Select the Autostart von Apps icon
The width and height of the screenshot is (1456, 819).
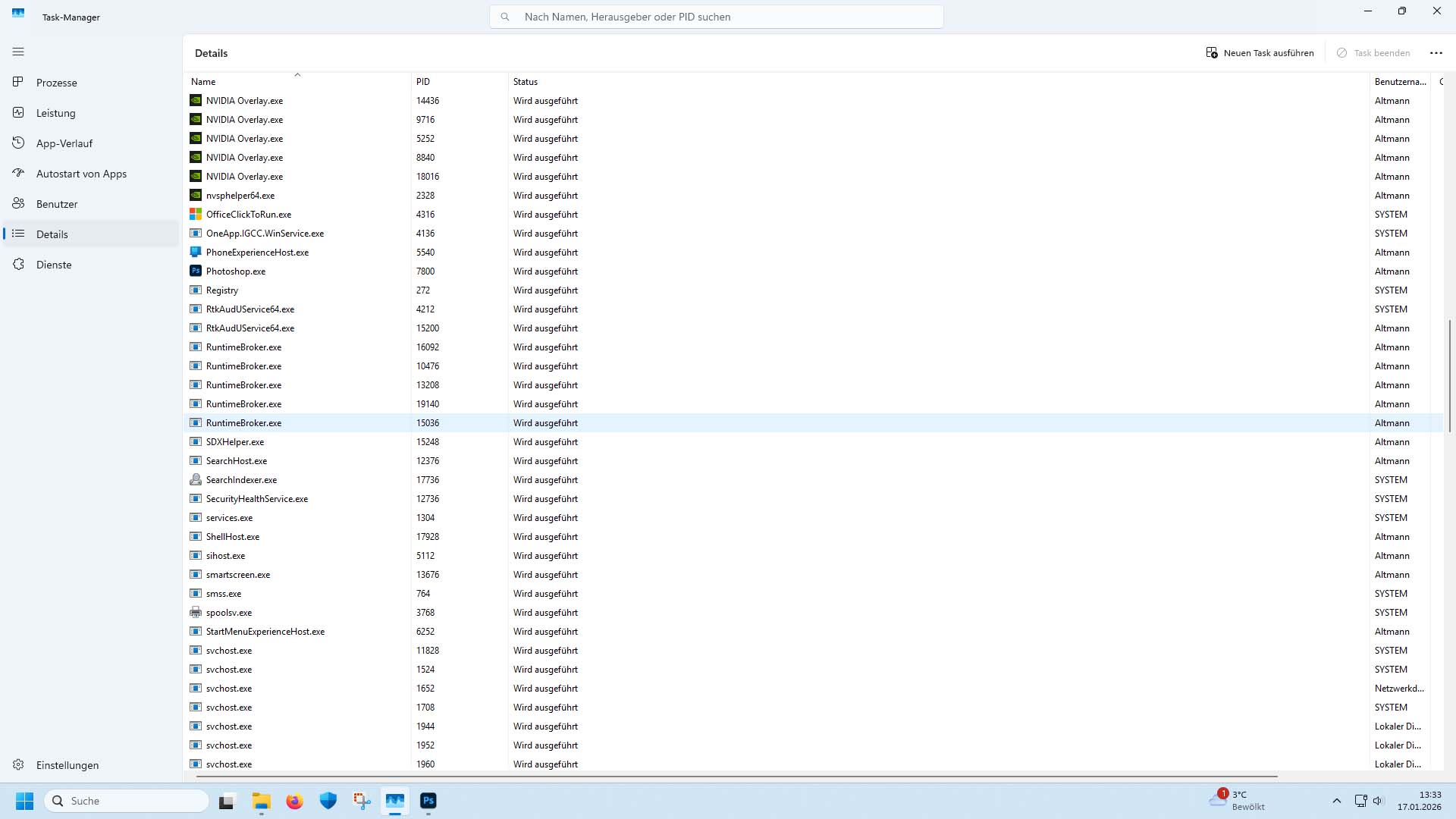point(18,173)
